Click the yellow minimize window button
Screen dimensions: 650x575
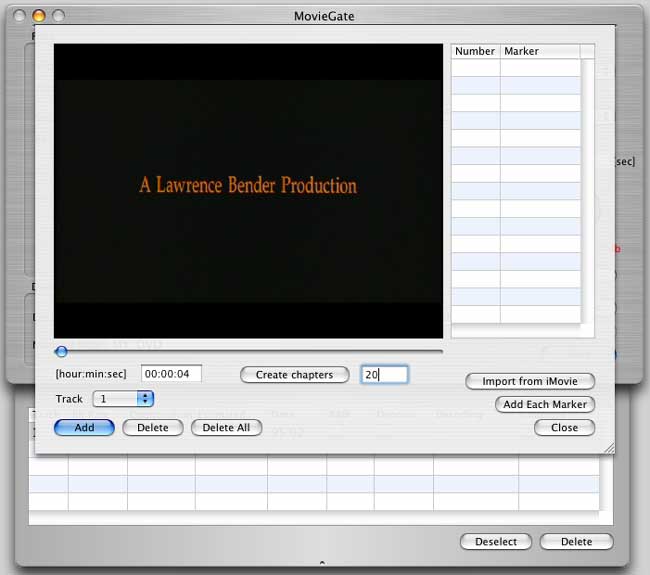pos(39,16)
